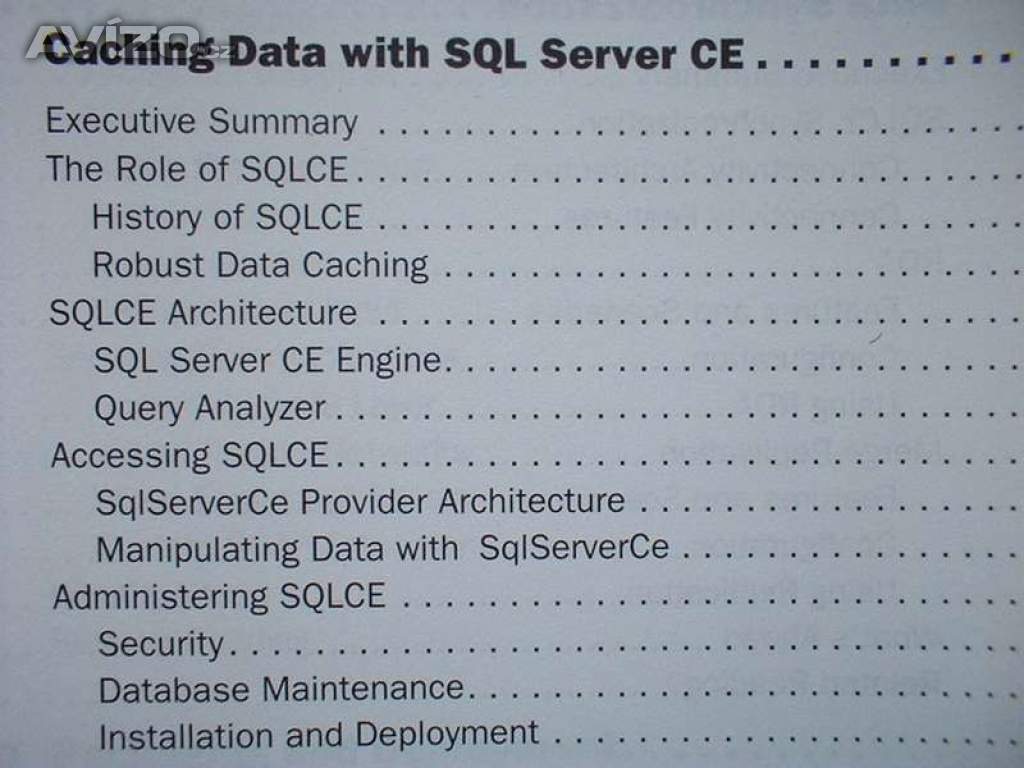Click the SQLCE Architecture section
This screenshot has width=1024, height=768.
point(203,312)
